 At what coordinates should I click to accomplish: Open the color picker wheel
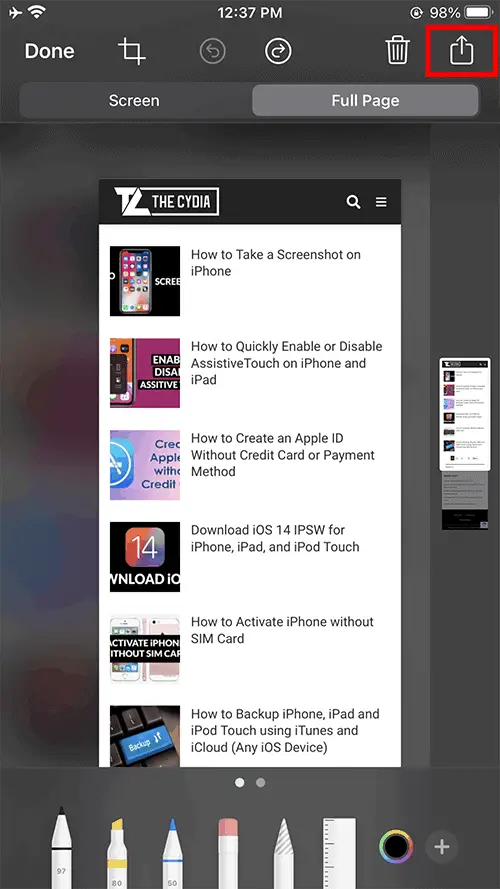395,846
